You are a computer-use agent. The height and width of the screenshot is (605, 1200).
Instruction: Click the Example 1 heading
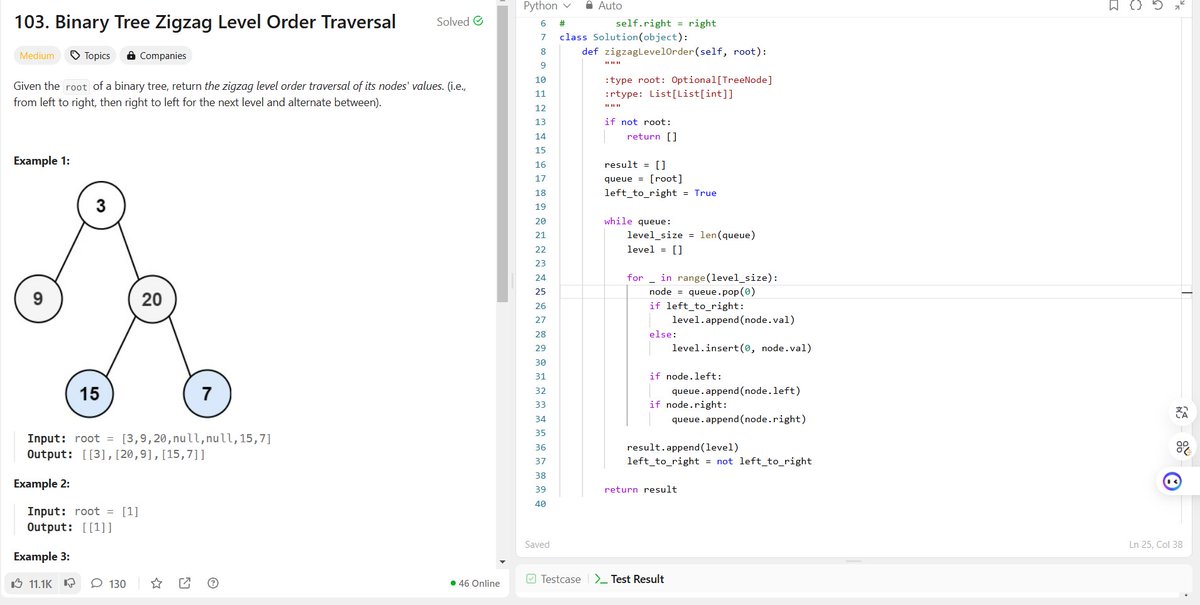42,161
